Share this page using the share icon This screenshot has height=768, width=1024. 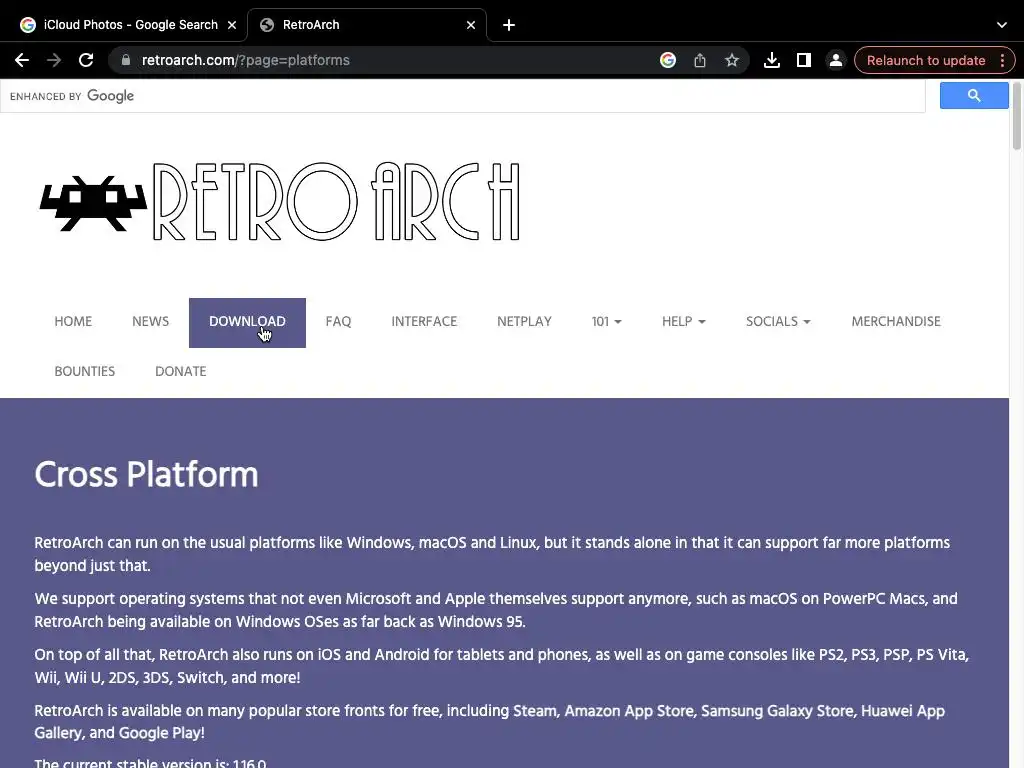(x=699, y=60)
